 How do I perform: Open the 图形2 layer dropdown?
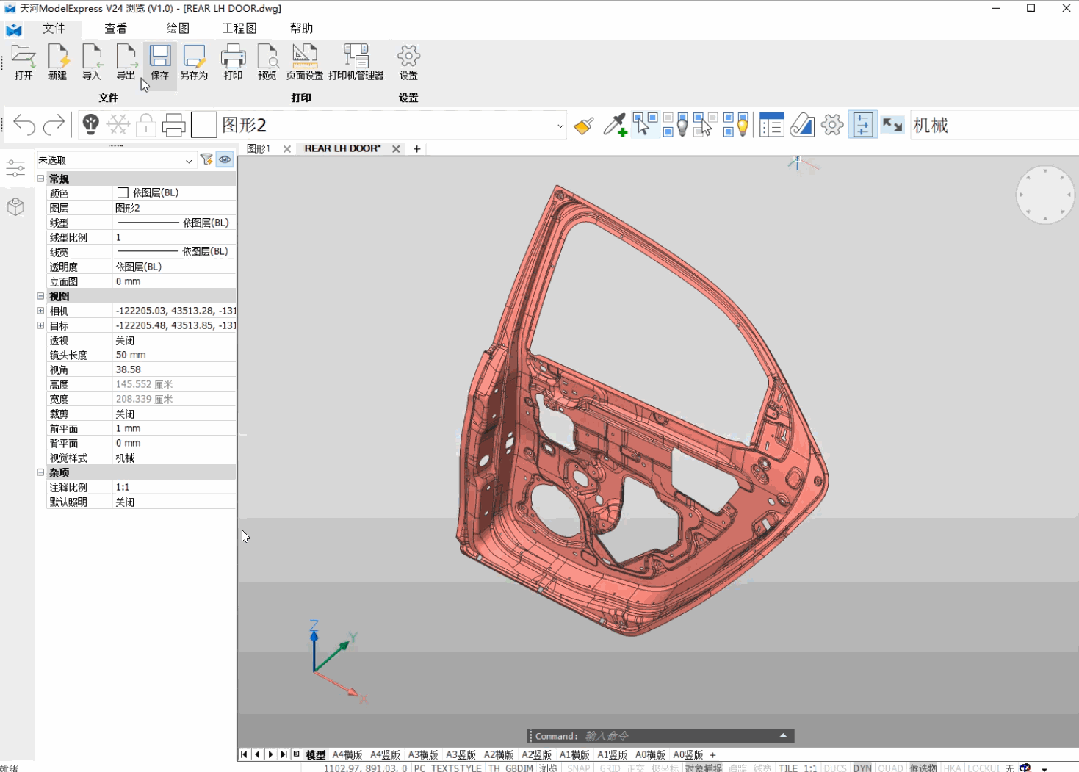point(560,126)
